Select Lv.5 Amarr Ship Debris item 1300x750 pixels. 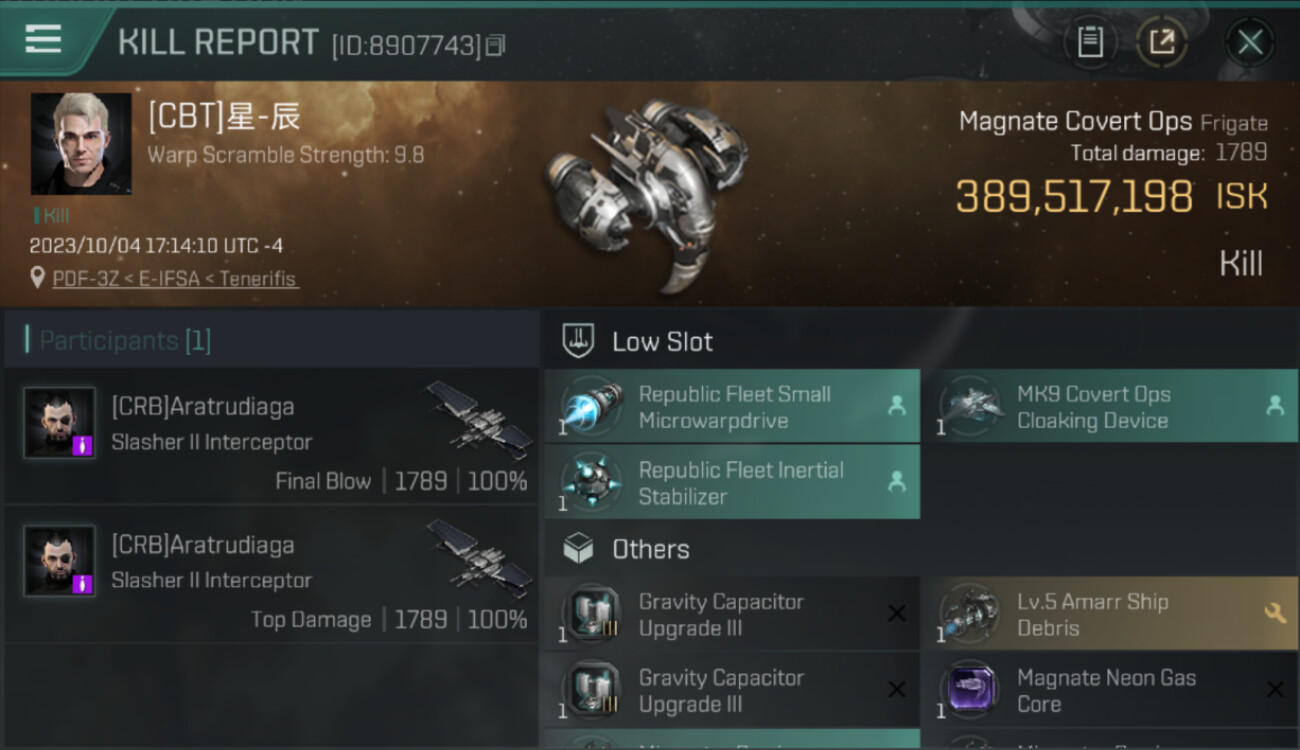tap(1090, 615)
